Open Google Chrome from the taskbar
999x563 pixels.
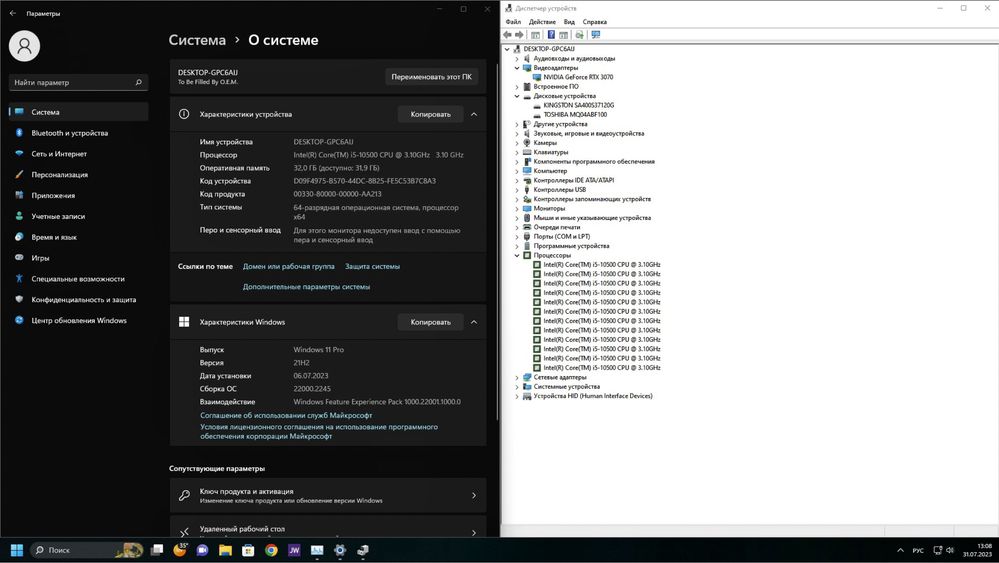tap(271, 550)
